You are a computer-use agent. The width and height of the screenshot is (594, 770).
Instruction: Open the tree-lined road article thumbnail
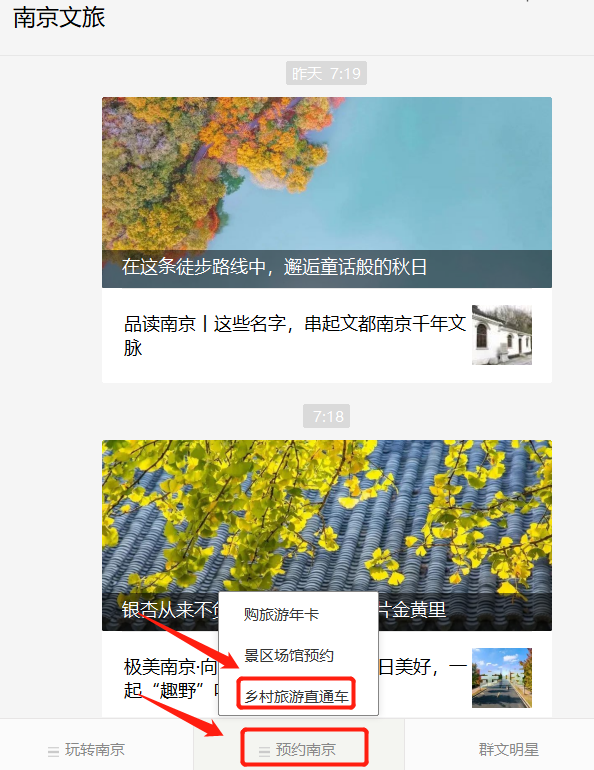pos(502,678)
